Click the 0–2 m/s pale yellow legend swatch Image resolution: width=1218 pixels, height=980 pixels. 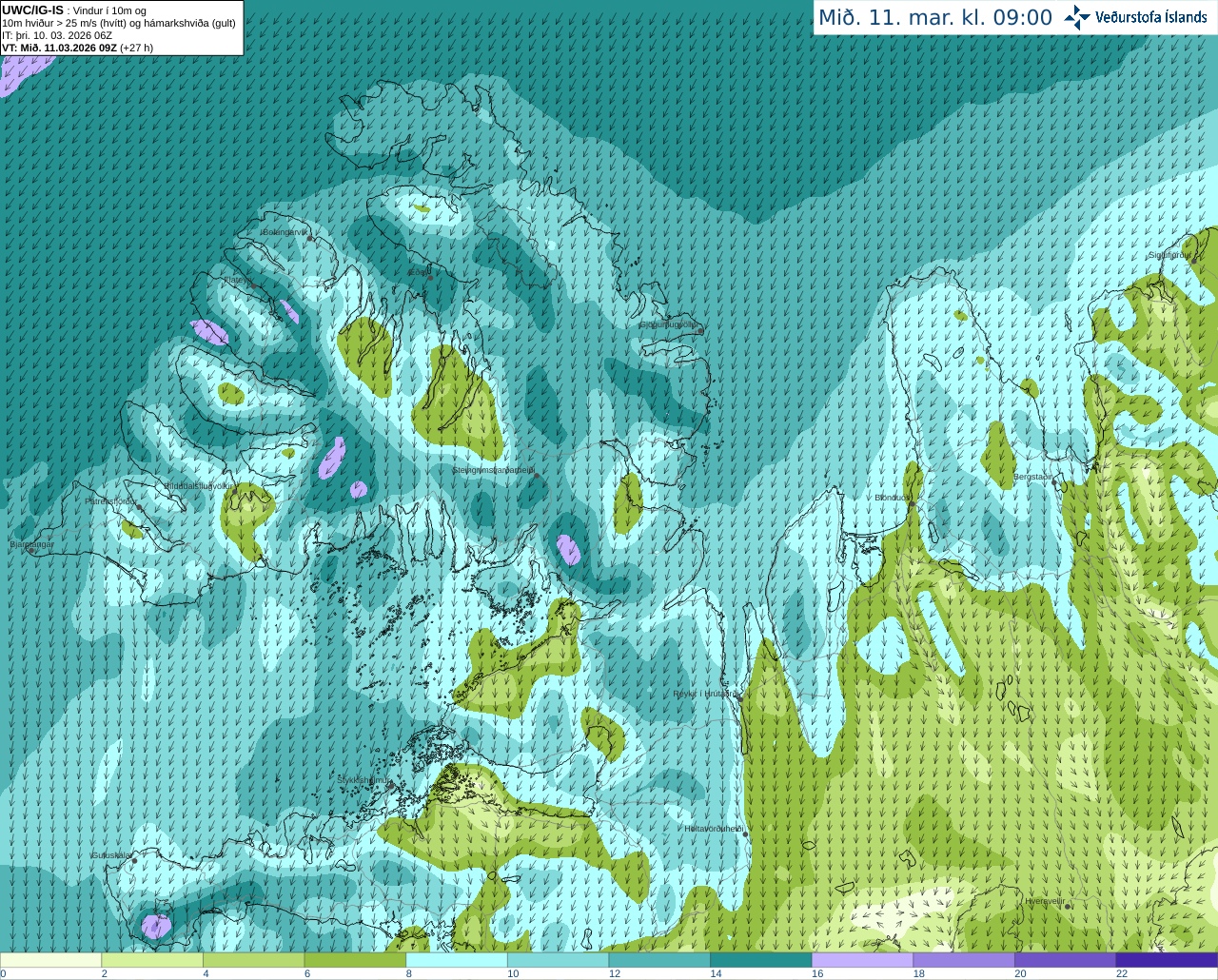pos(51,960)
